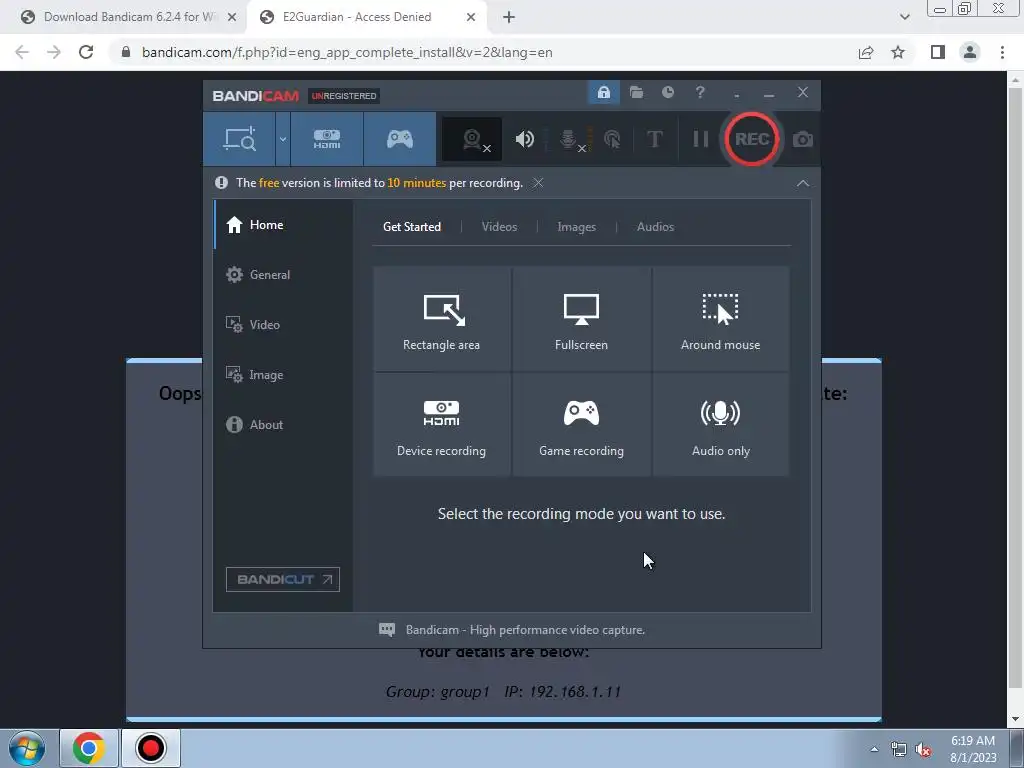Open the Home section in sidebar
Screen dimensions: 1024x768
point(283,225)
